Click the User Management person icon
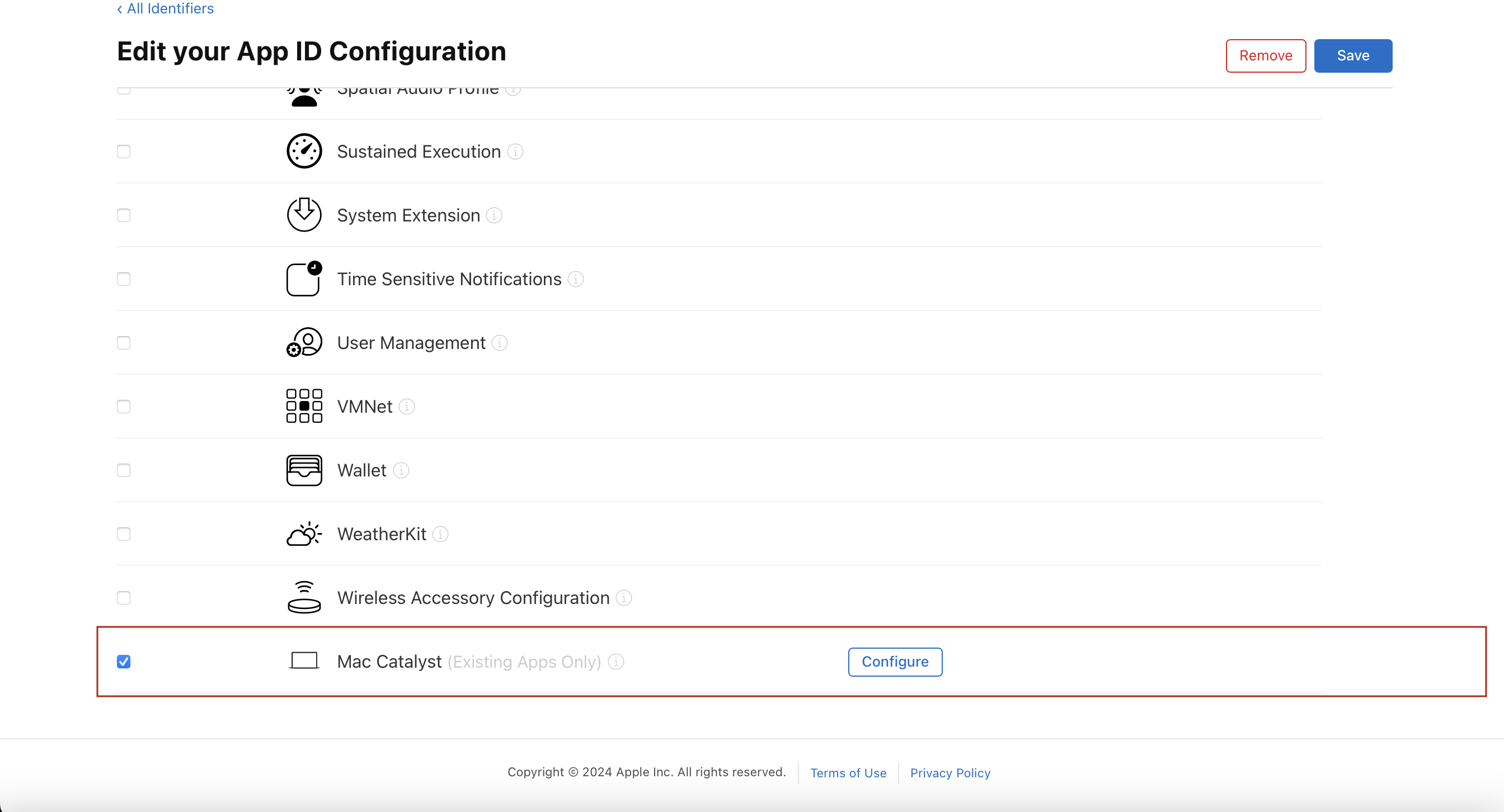Viewport: 1504px width, 812px height. (x=304, y=342)
